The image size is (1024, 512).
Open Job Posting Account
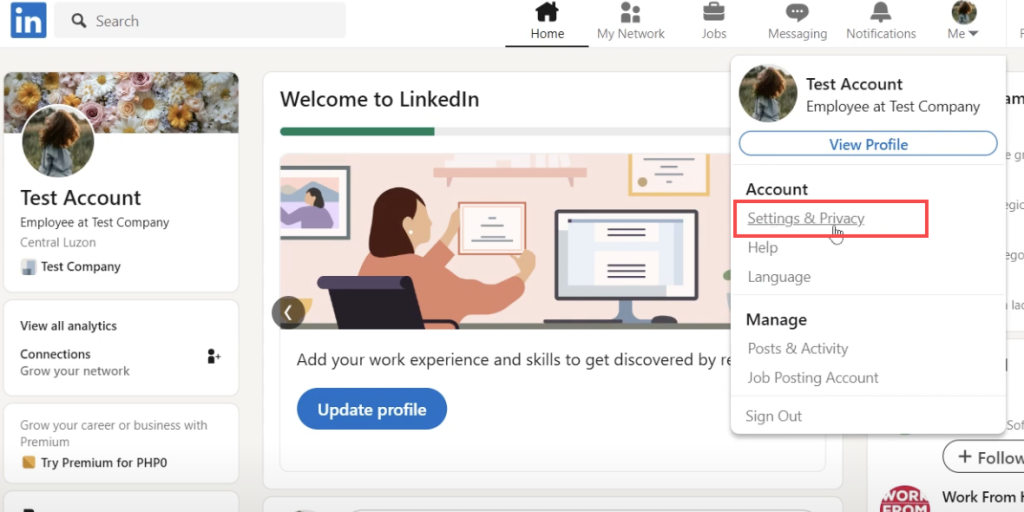tap(813, 378)
